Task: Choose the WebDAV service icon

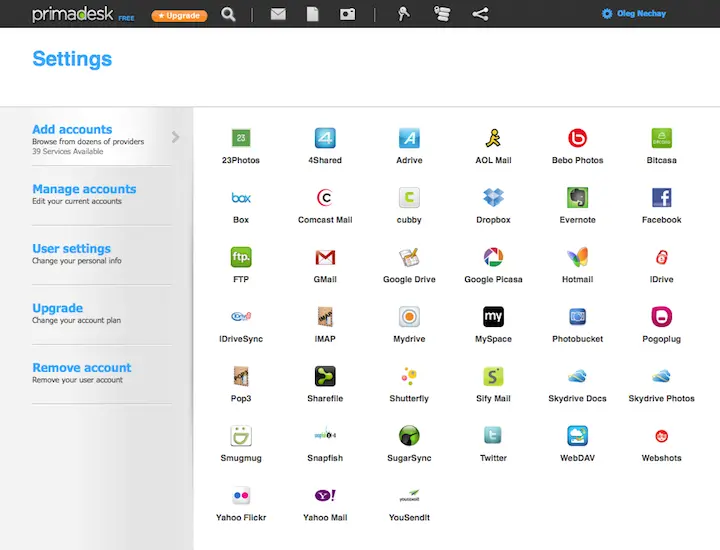Action: [577, 436]
